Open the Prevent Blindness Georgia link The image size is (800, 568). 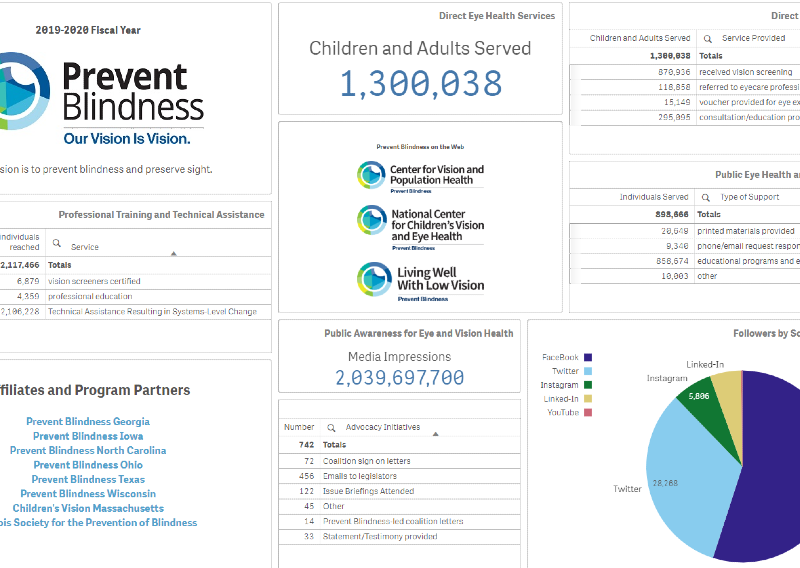click(88, 422)
